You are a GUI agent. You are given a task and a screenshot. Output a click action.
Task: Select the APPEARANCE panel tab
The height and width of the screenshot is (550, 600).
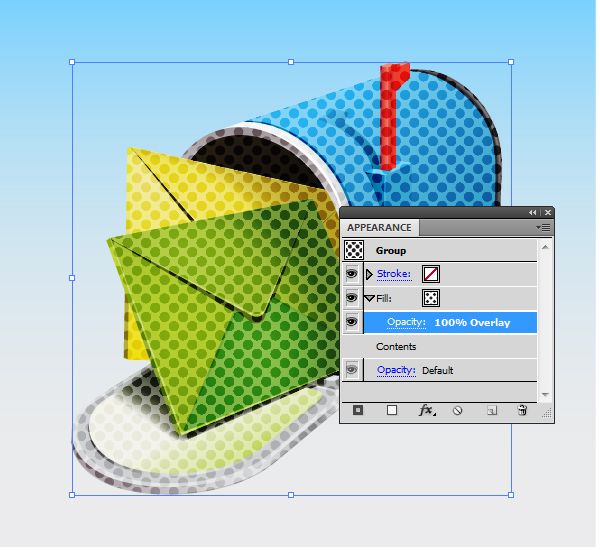pyautogui.click(x=379, y=228)
